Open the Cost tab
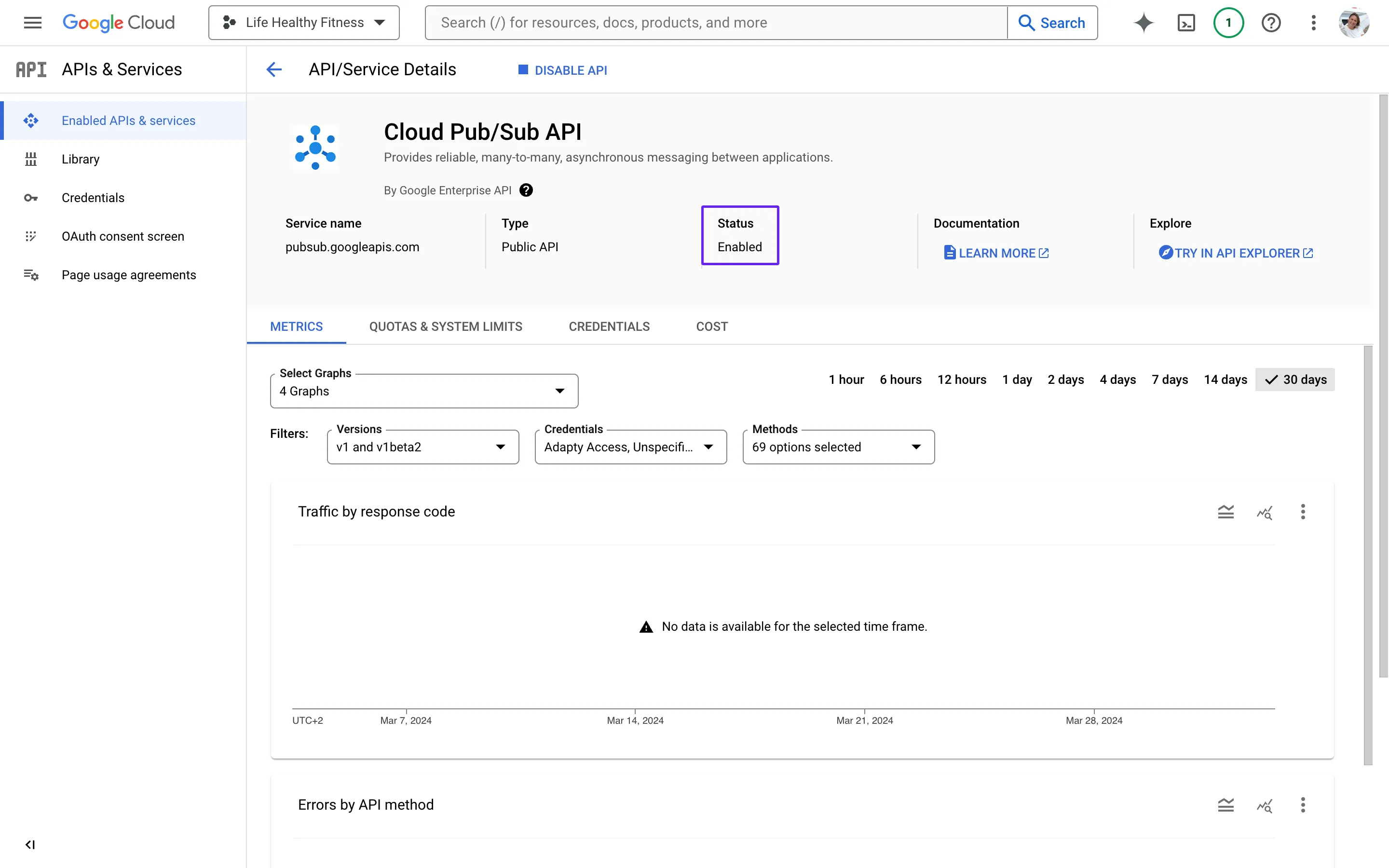1389x868 pixels. coord(711,326)
